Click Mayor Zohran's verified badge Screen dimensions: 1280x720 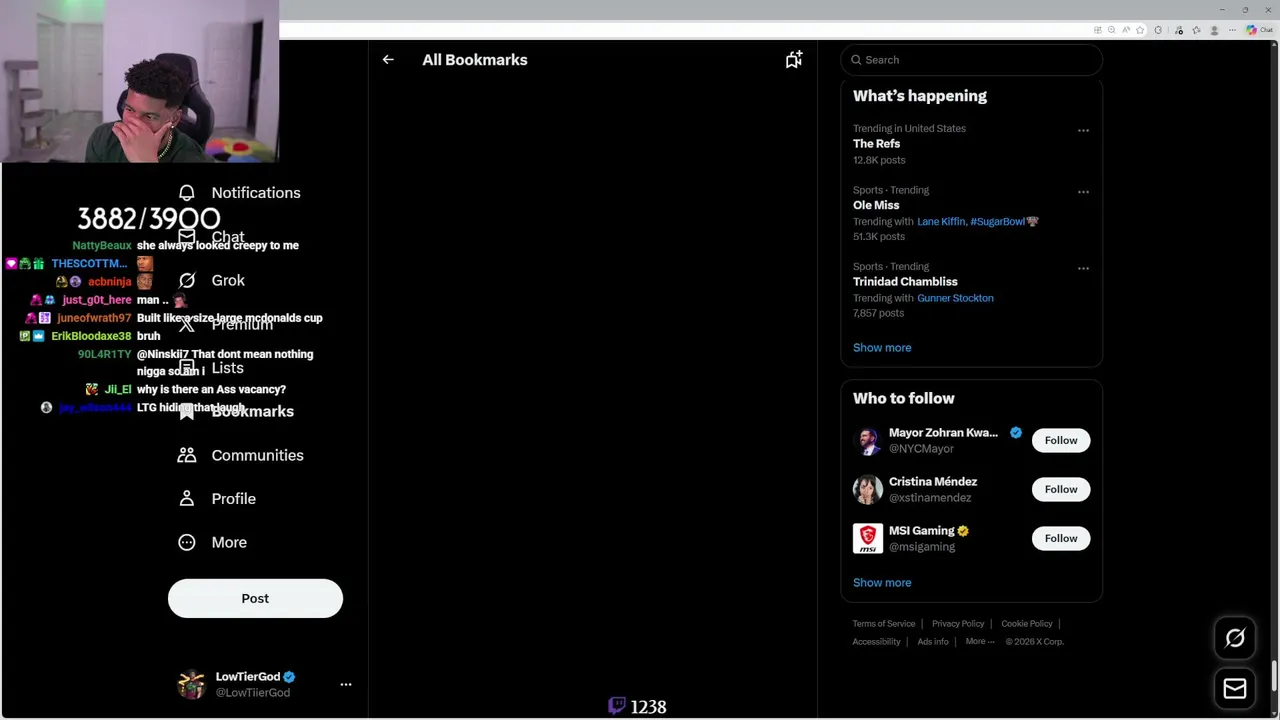(1016, 433)
